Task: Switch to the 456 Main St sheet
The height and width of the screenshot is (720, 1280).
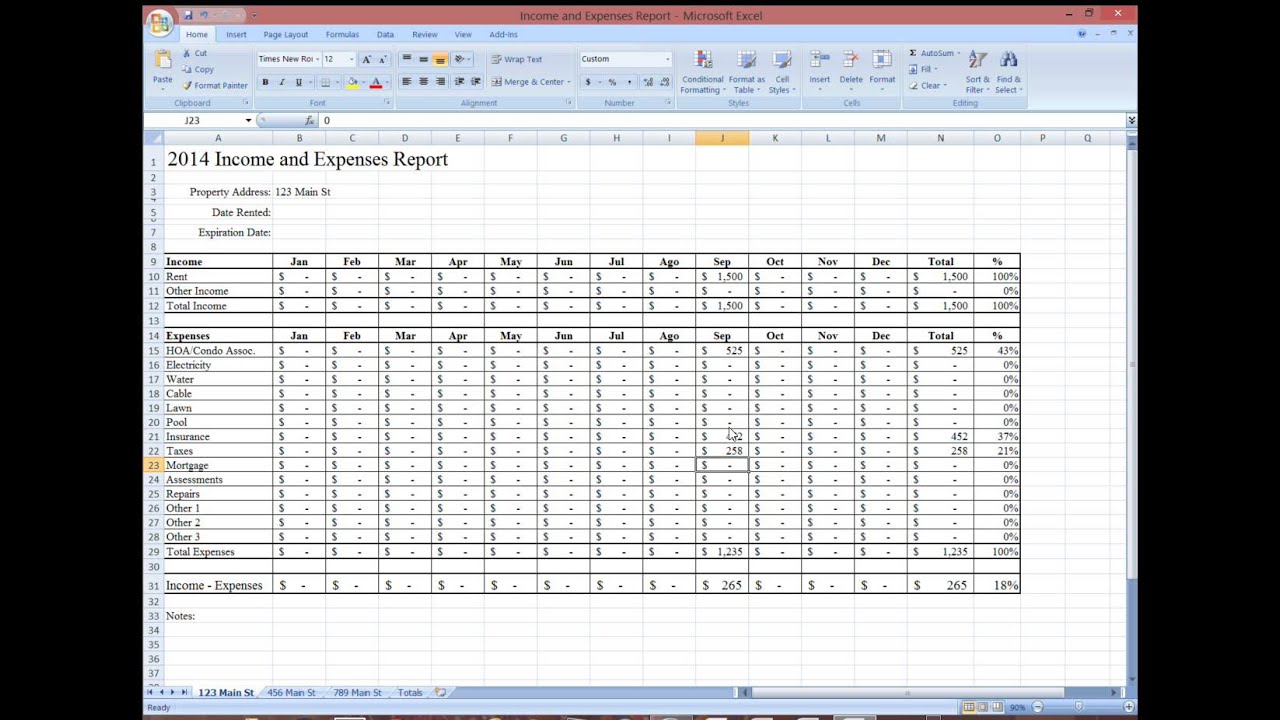Action: (x=291, y=692)
